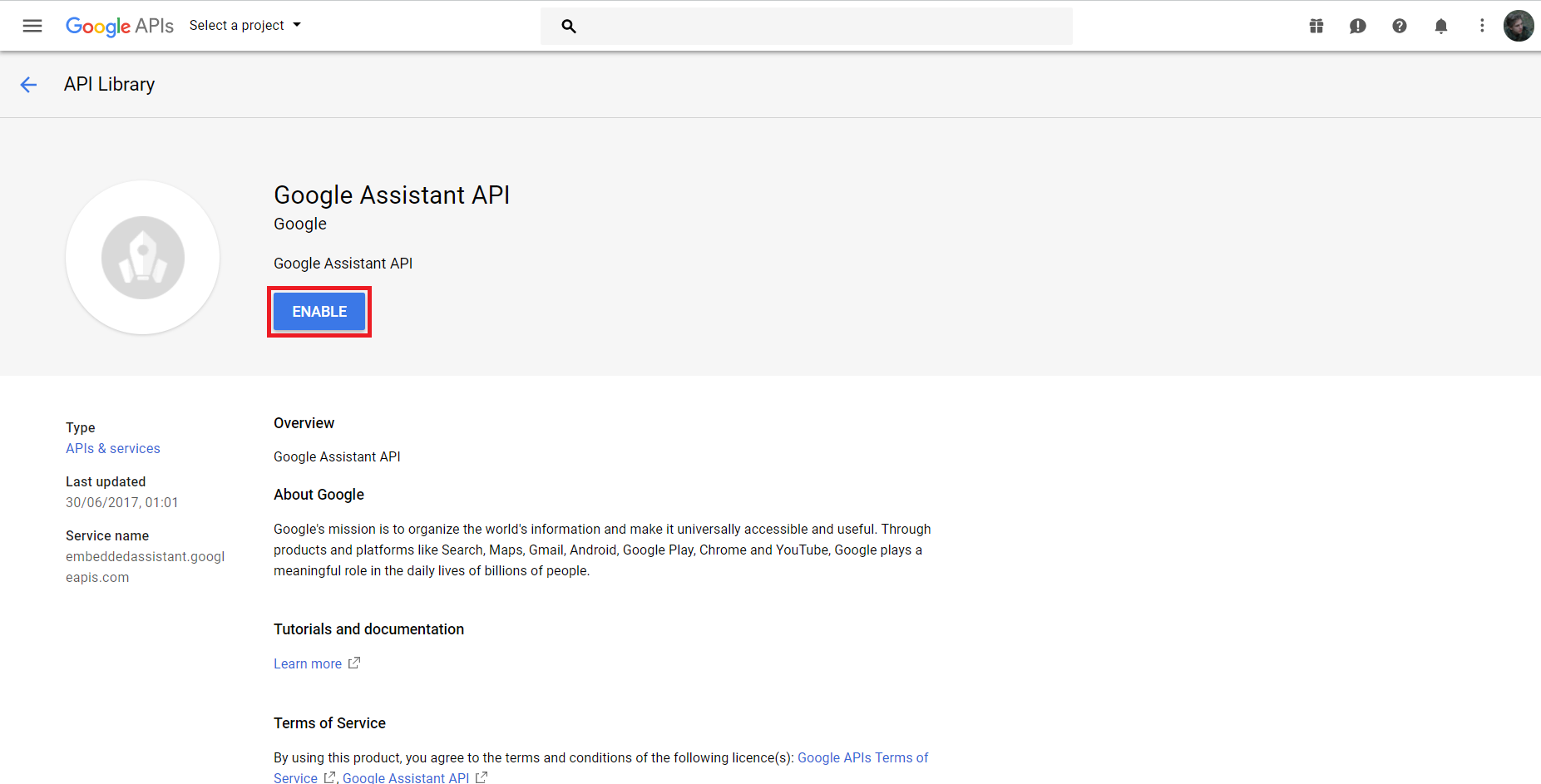Open the three-dot settings menu

point(1482,26)
